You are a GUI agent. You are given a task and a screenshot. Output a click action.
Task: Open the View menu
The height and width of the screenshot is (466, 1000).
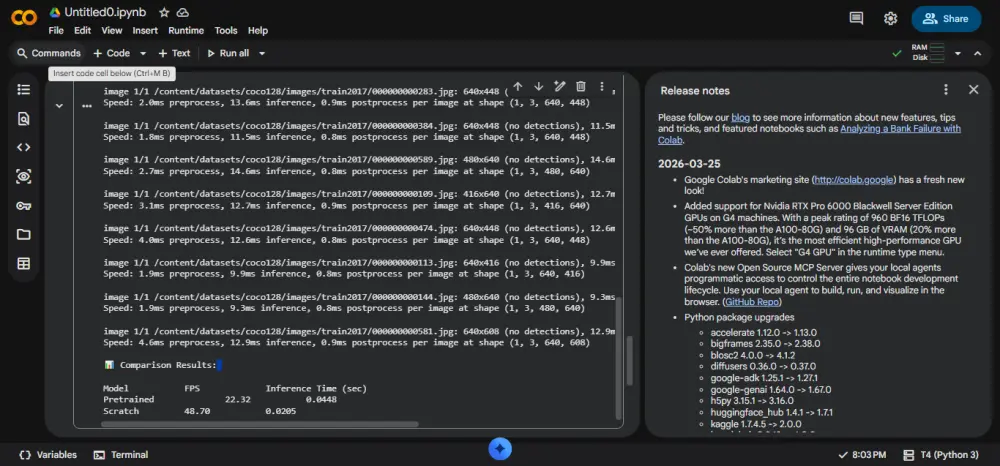click(112, 31)
